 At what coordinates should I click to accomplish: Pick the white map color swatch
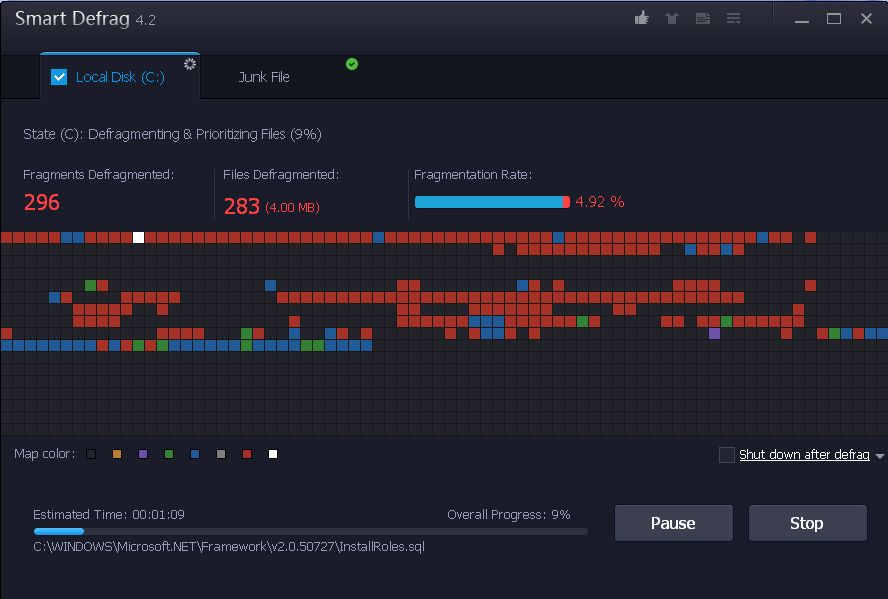pos(273,454)
